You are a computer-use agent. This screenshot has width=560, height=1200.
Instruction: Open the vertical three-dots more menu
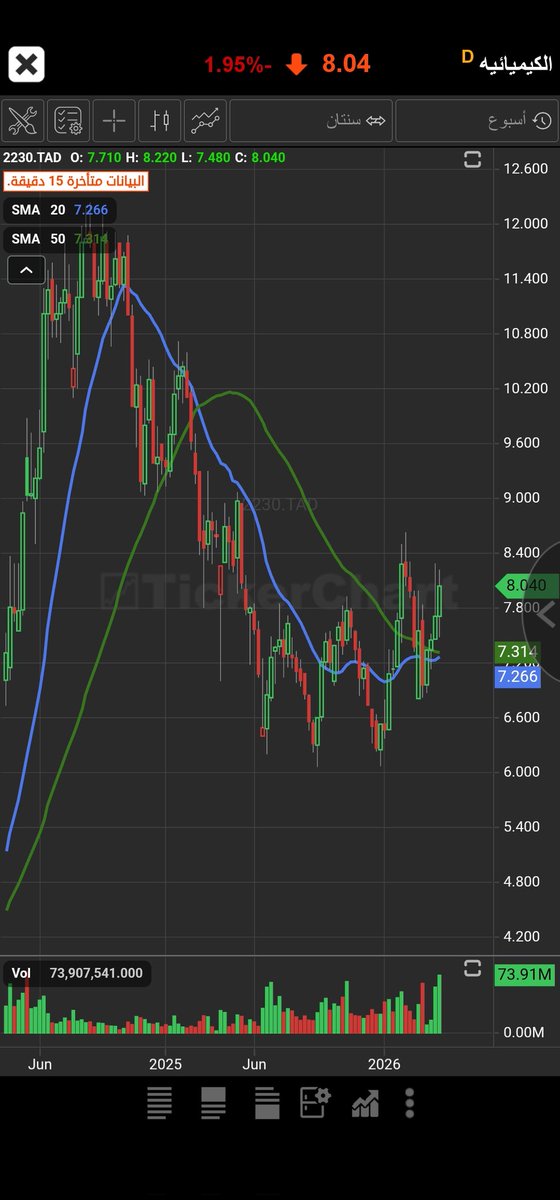(410, 1103)
